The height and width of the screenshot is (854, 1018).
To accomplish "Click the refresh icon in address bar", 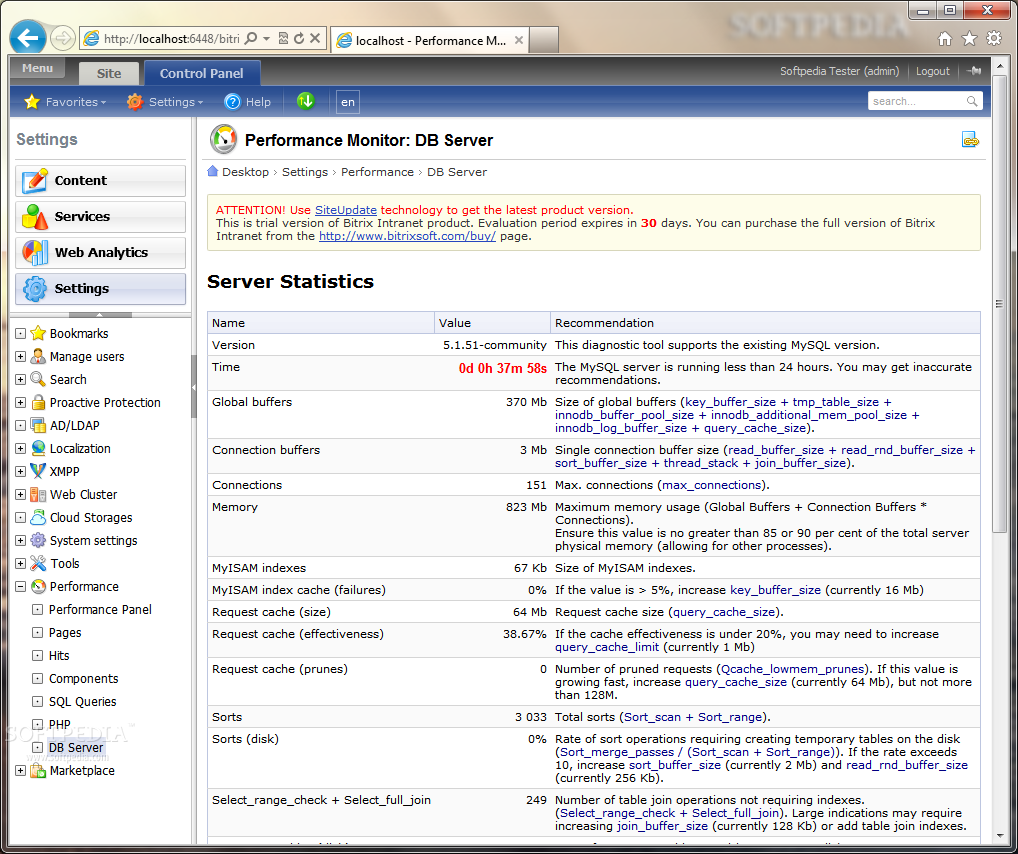I will (299, 38).
